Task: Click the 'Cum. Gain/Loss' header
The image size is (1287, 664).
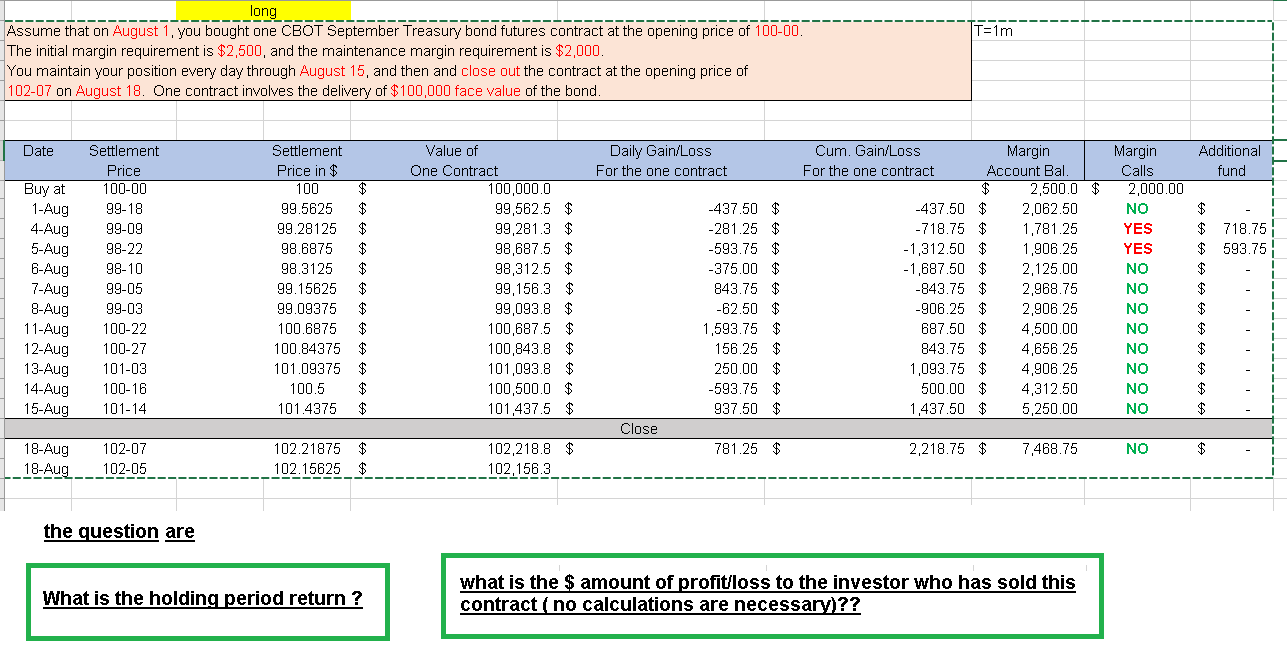Action: [868, 161]
